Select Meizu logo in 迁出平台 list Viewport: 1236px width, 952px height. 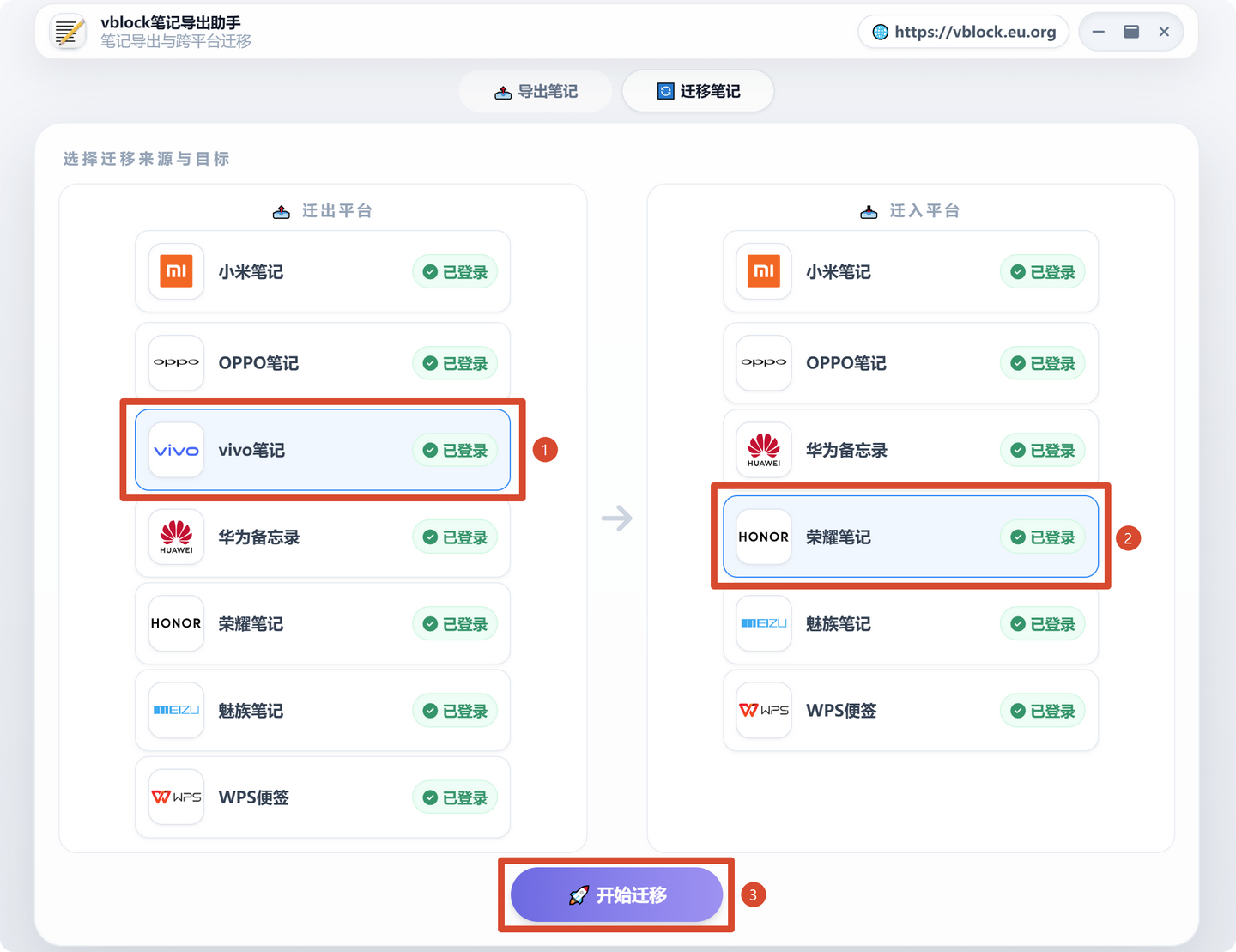176,710
